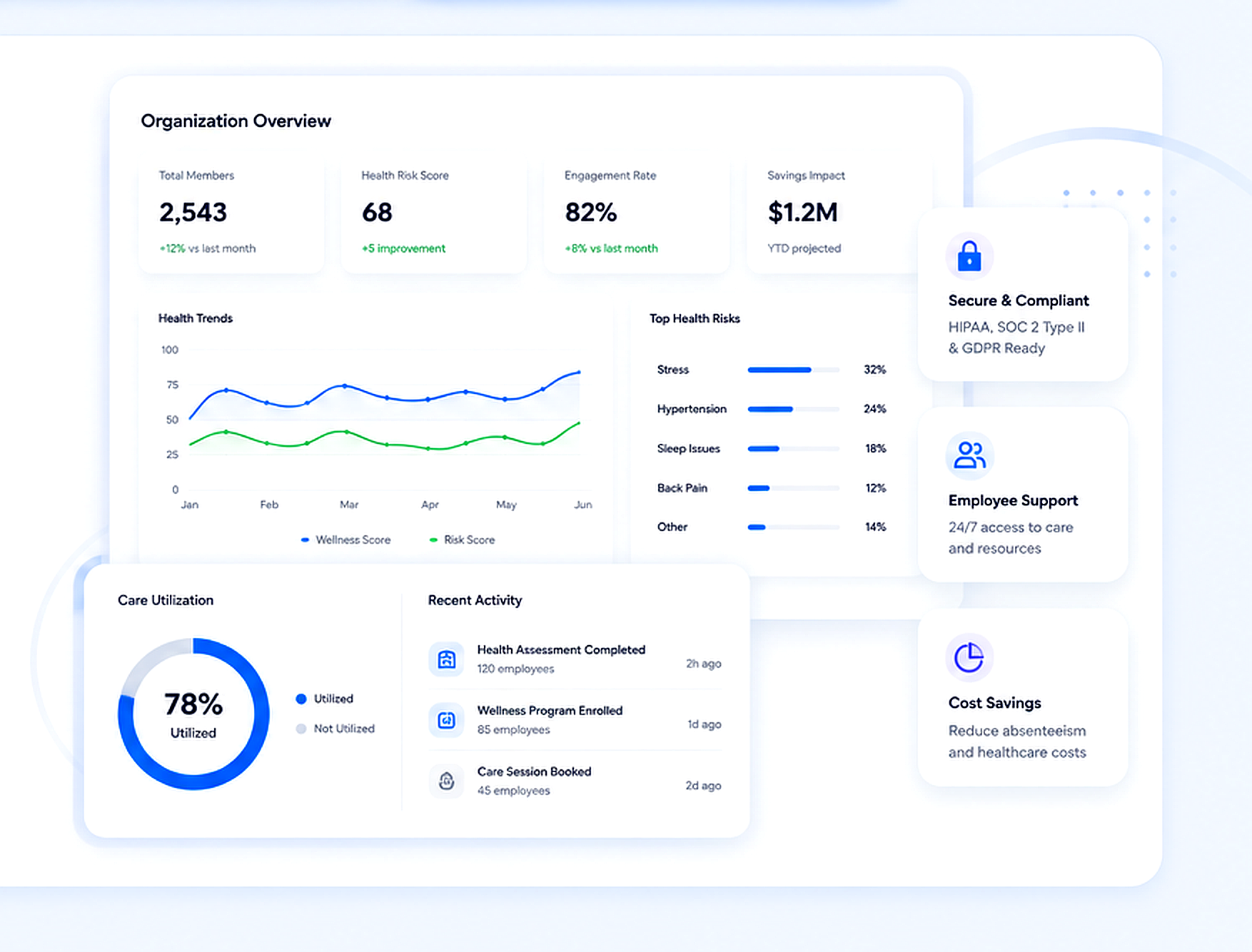The image size is (1252, 952).
Task: Toggle the Wellness Score chart legend
Action: click(x=346, y=540)
